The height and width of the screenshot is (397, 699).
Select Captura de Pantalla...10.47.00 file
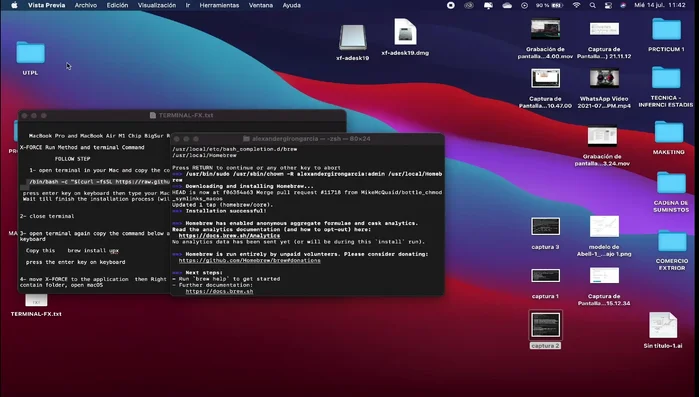[545, 79]
